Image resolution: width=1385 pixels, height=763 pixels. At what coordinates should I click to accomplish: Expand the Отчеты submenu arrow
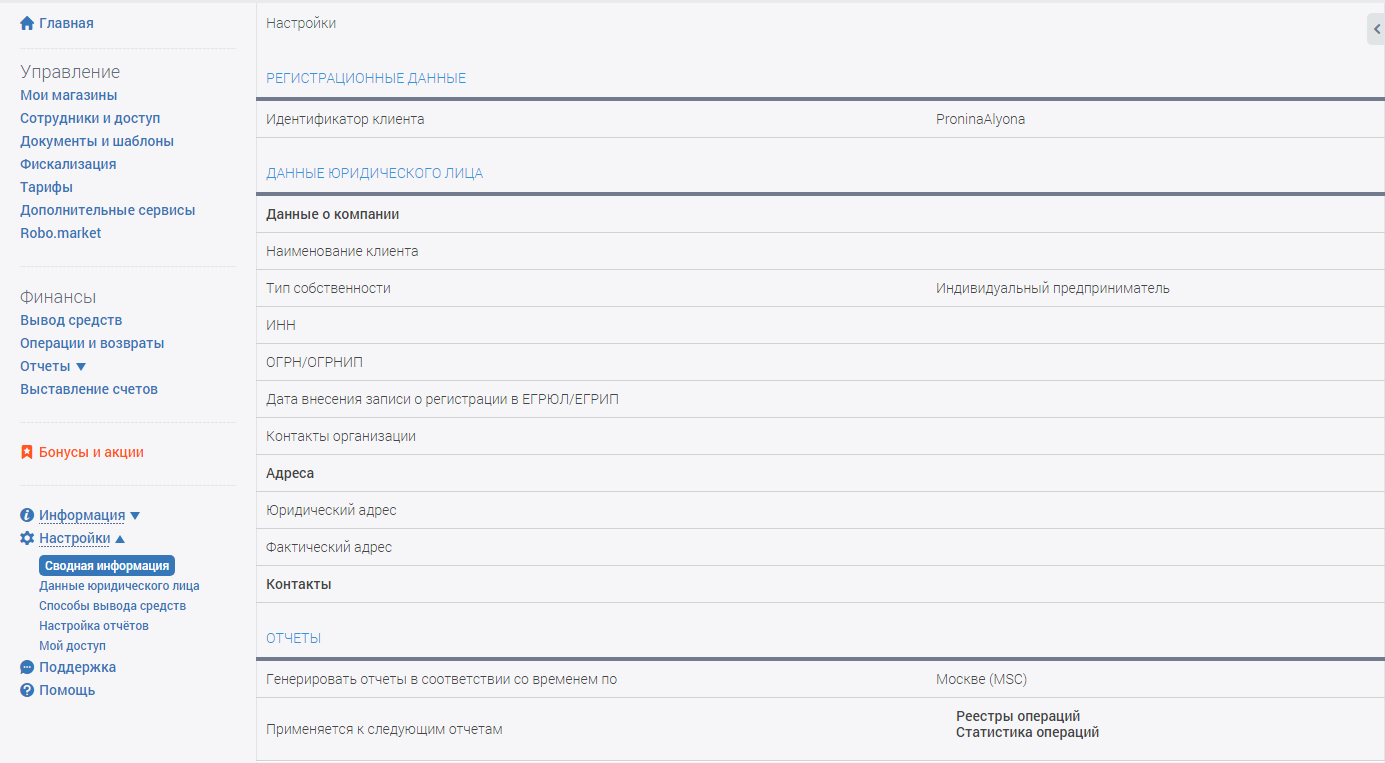[81, 367]
